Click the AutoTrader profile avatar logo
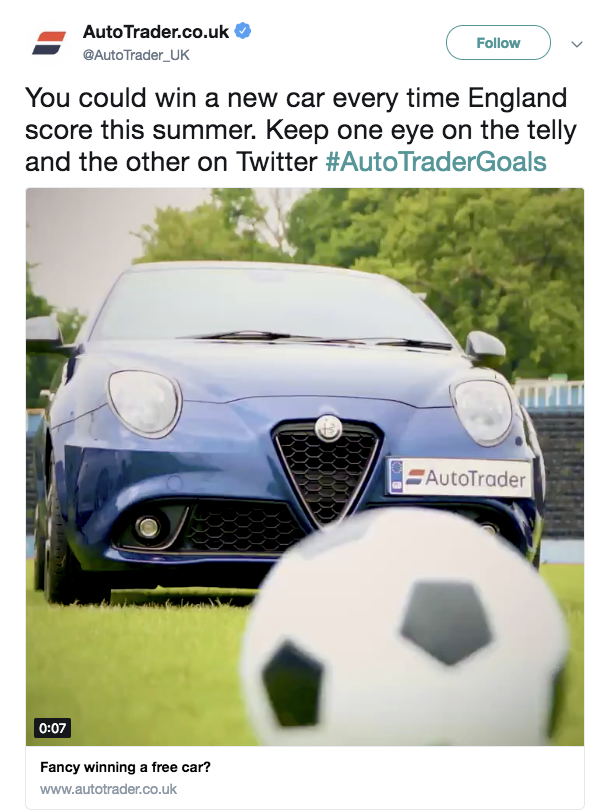 [49, 43]
